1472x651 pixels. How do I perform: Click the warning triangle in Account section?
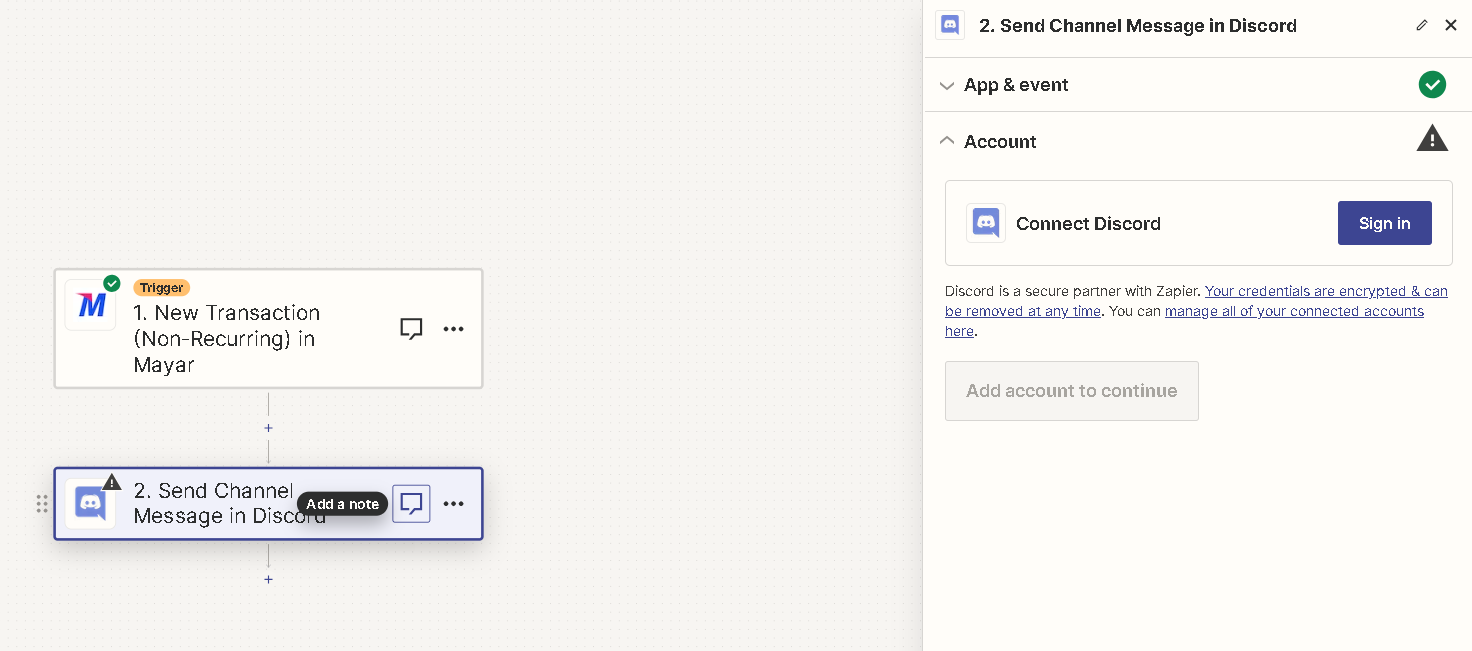click(1432, 139)
